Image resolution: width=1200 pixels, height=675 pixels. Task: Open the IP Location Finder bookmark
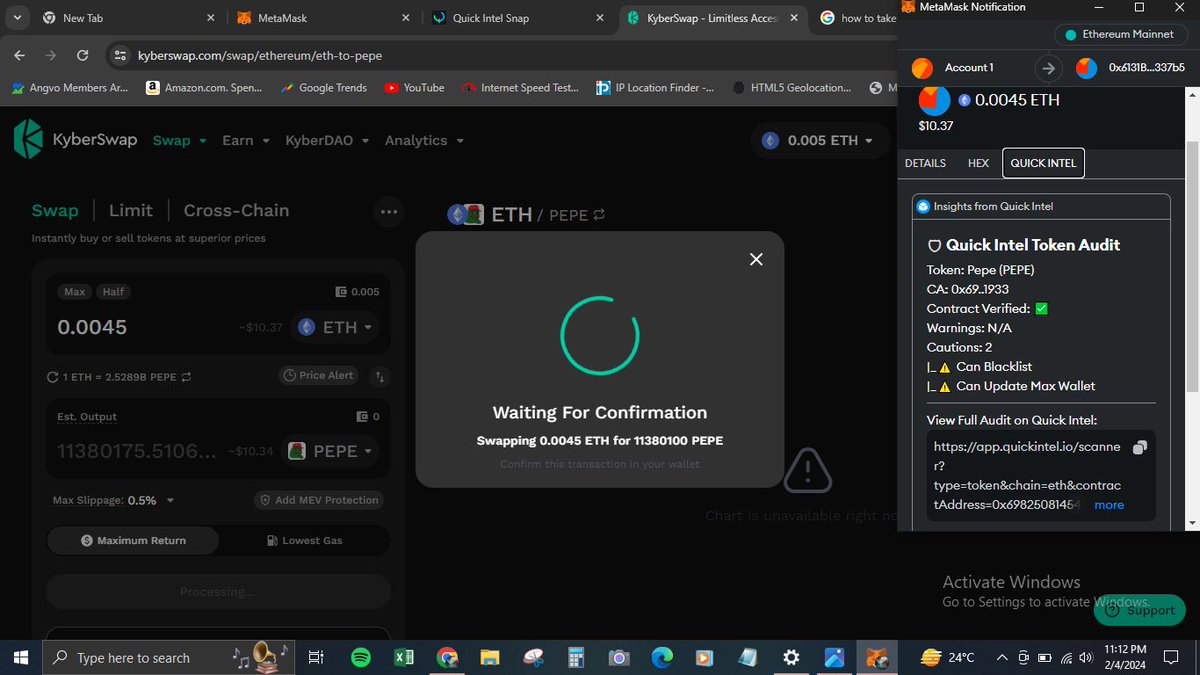(655, 88)
